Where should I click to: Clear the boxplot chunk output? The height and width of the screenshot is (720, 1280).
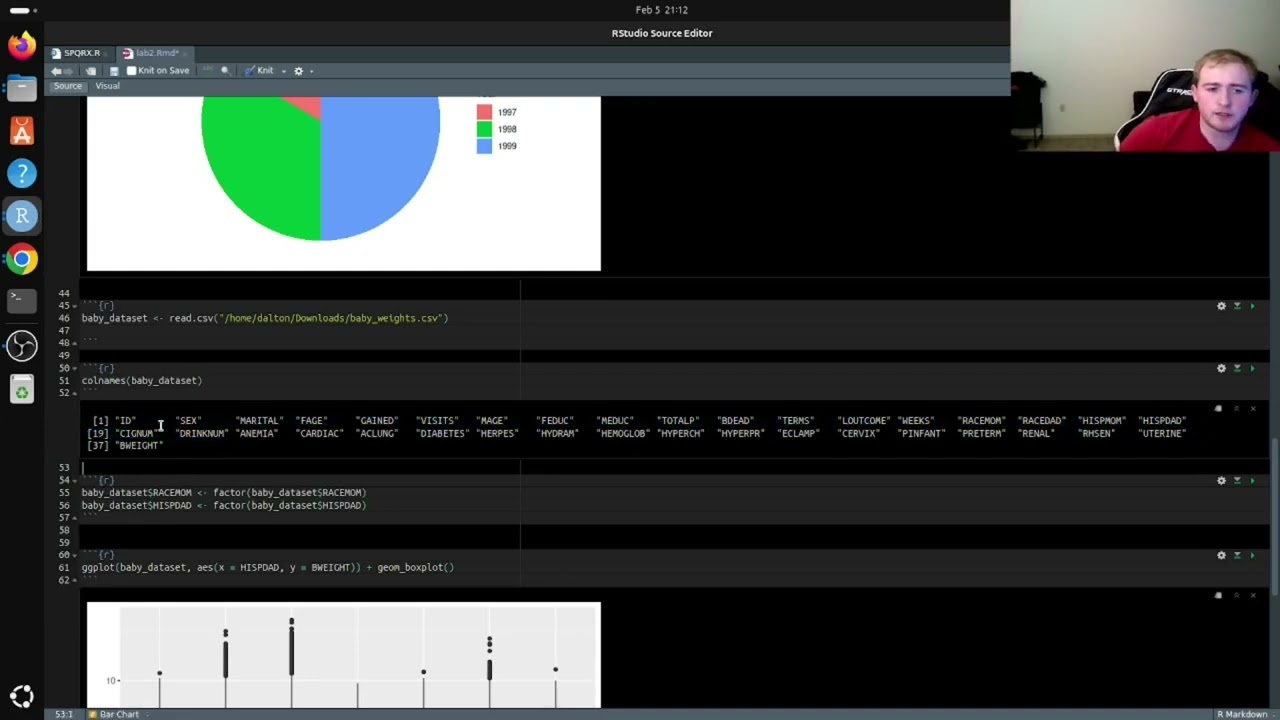pos(1253,596)
